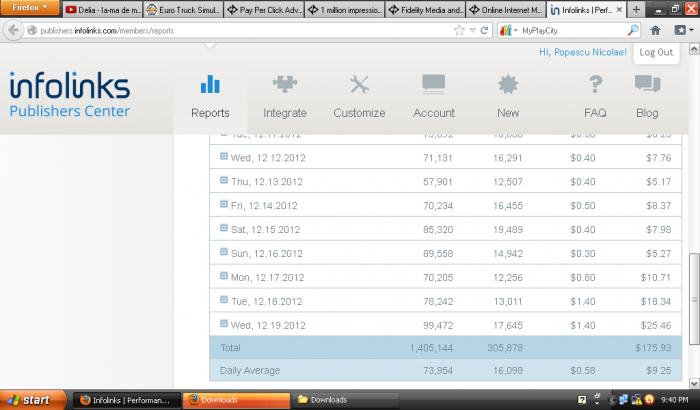
Task: Expand the Wed, 12.12.2012 row
Action: (x=224, y=156)
